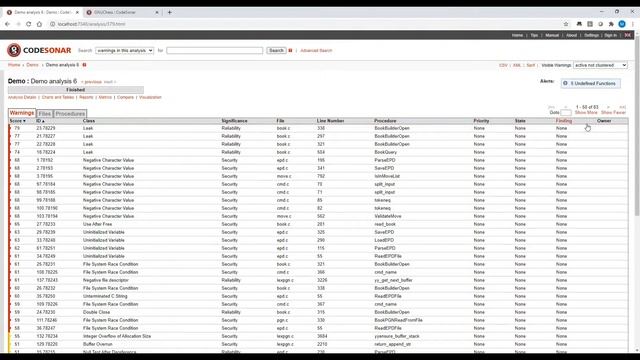This screenshot has height=360, width=640.
Task: Bookmark this page with the star icon
Action: pos(566,24)
